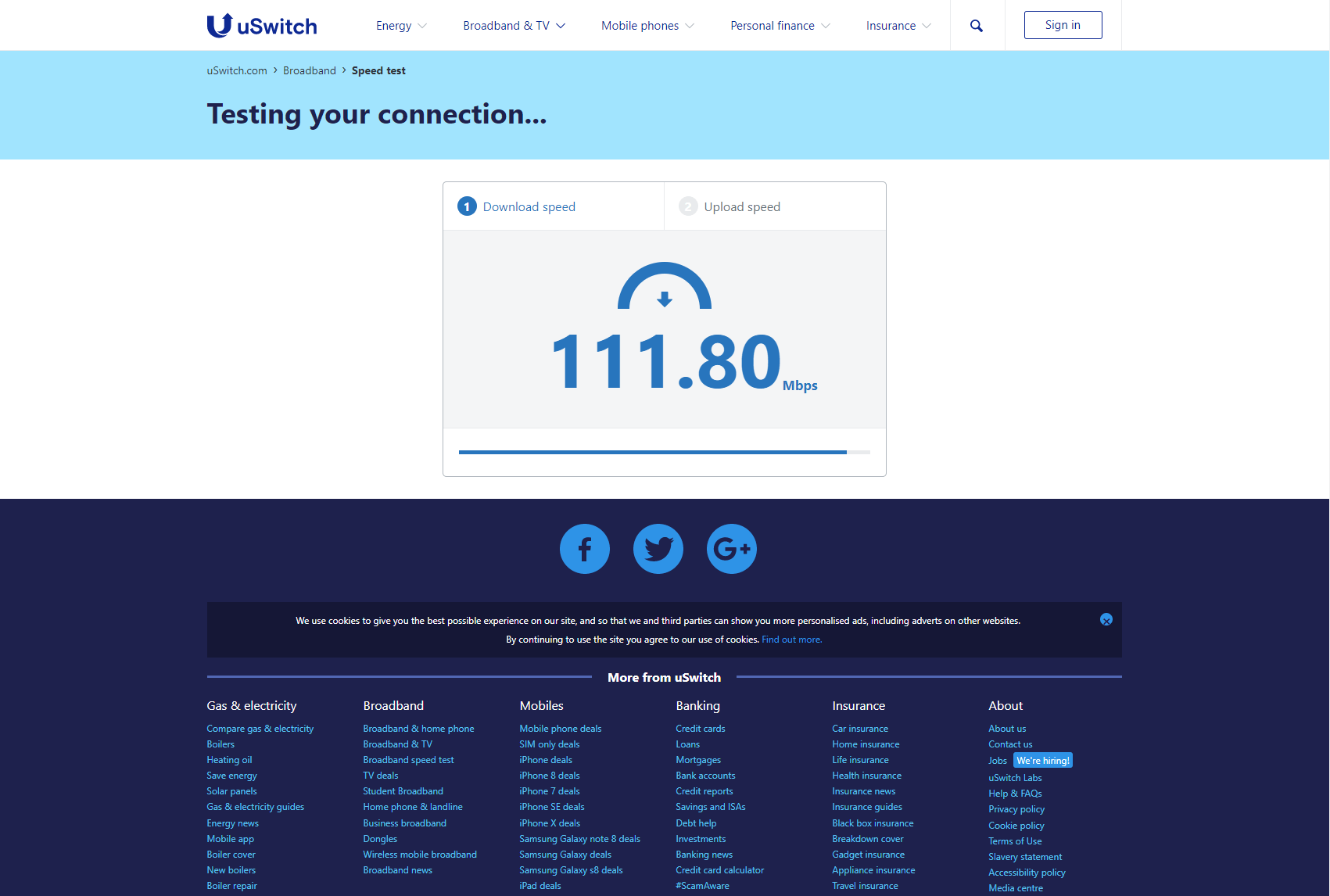Open the Mobile phones dropdown
This screenshot has width=1330, height=896.
pos(647,26)
